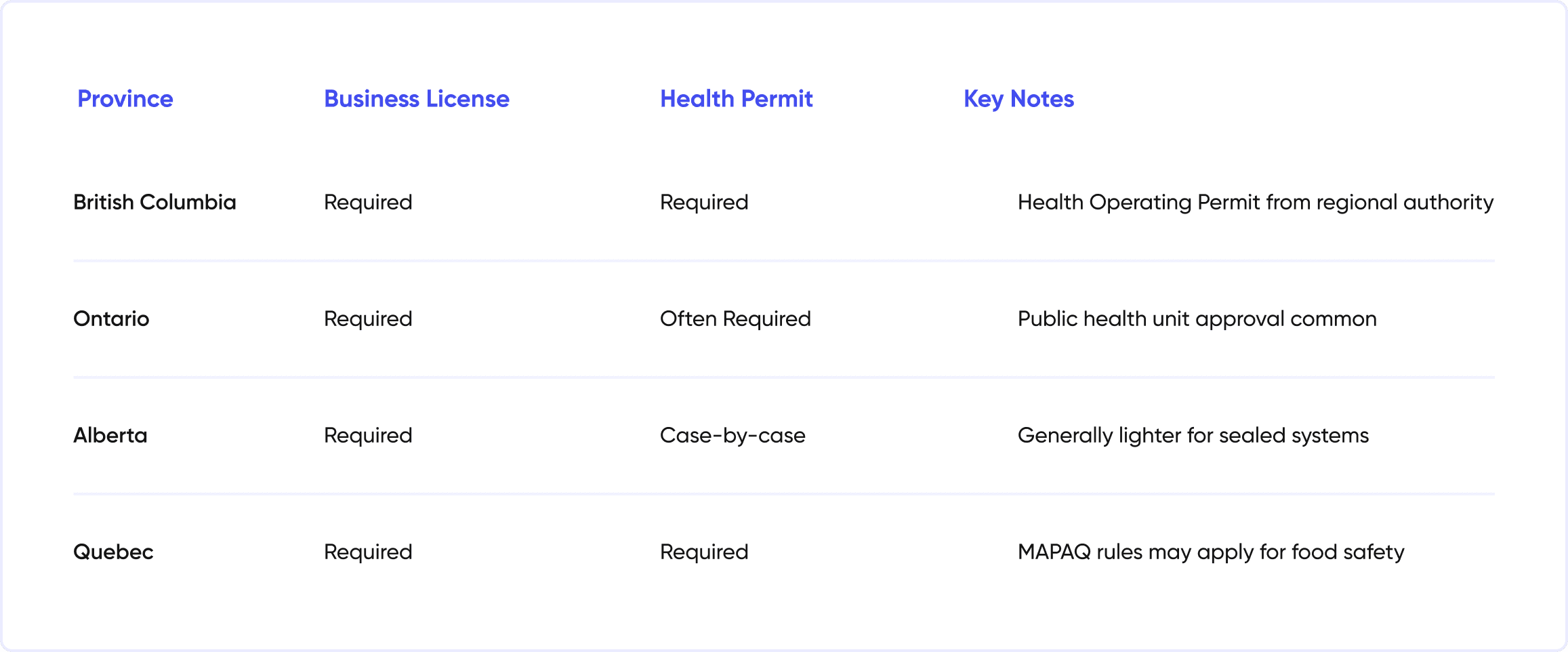Click Alberta's Case-by-case health permit cell
This screenshot has width=1568, height=652.
(733, 436)
